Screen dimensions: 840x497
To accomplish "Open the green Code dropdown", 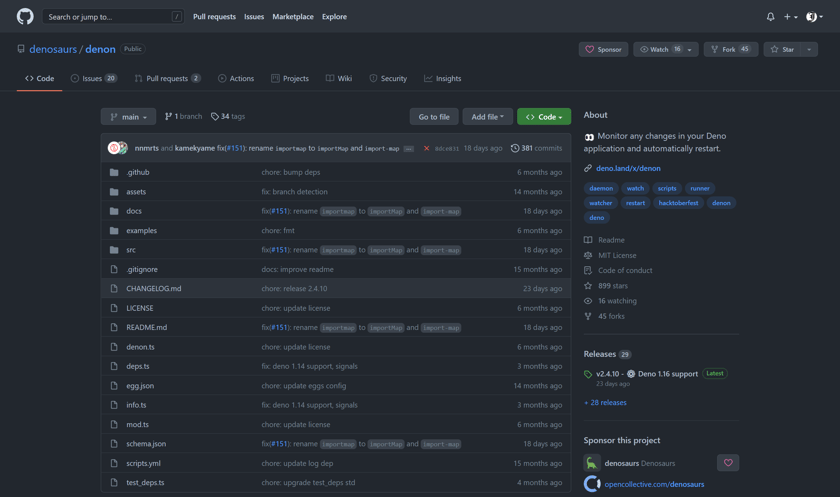I will [x=544, y=117].
